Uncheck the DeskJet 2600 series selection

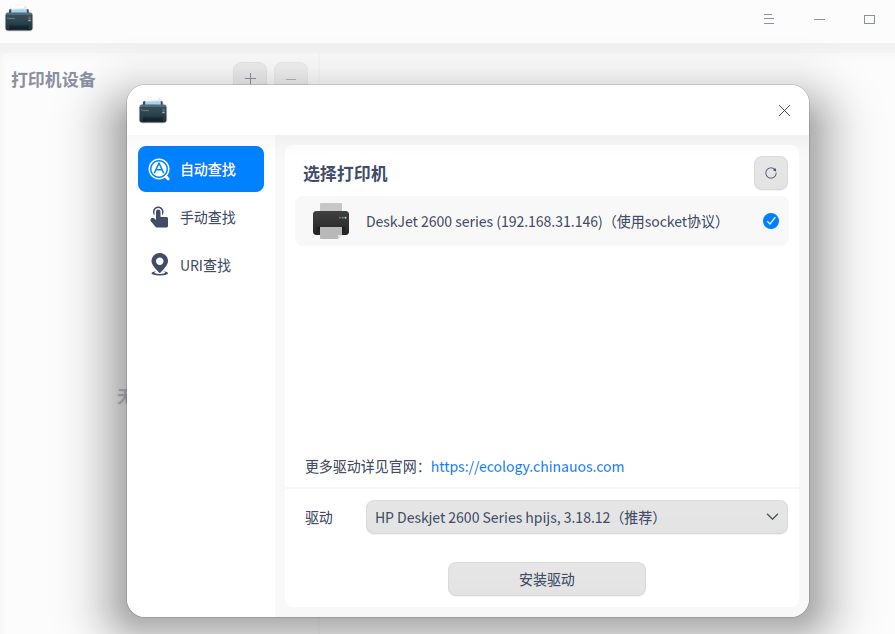tap(771, 221)
